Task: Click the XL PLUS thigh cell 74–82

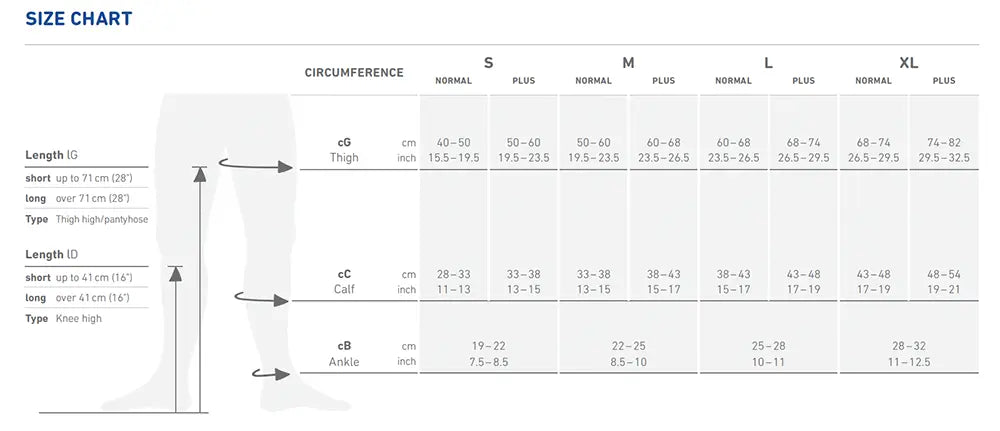Action: tap(944, 143)
